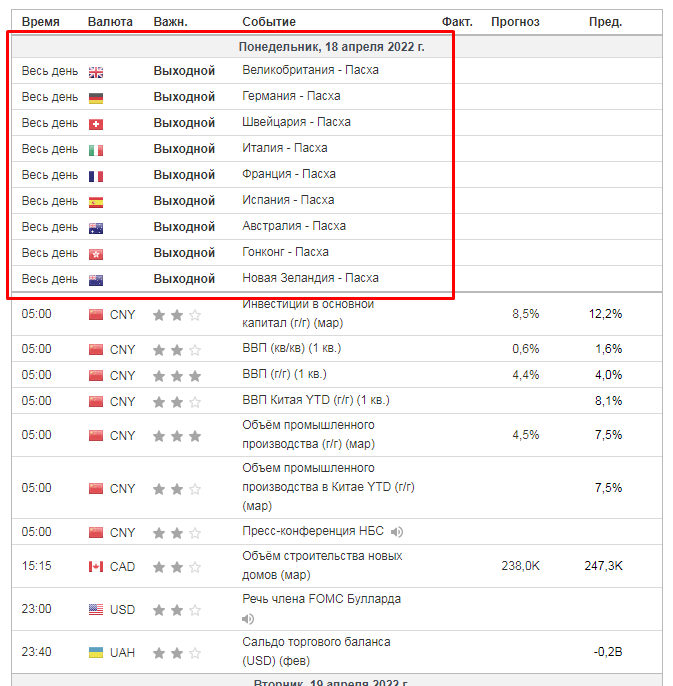Click the United Kingdom flag icon
This screenshot has width=673, height=686.
(x=96, y=72)
